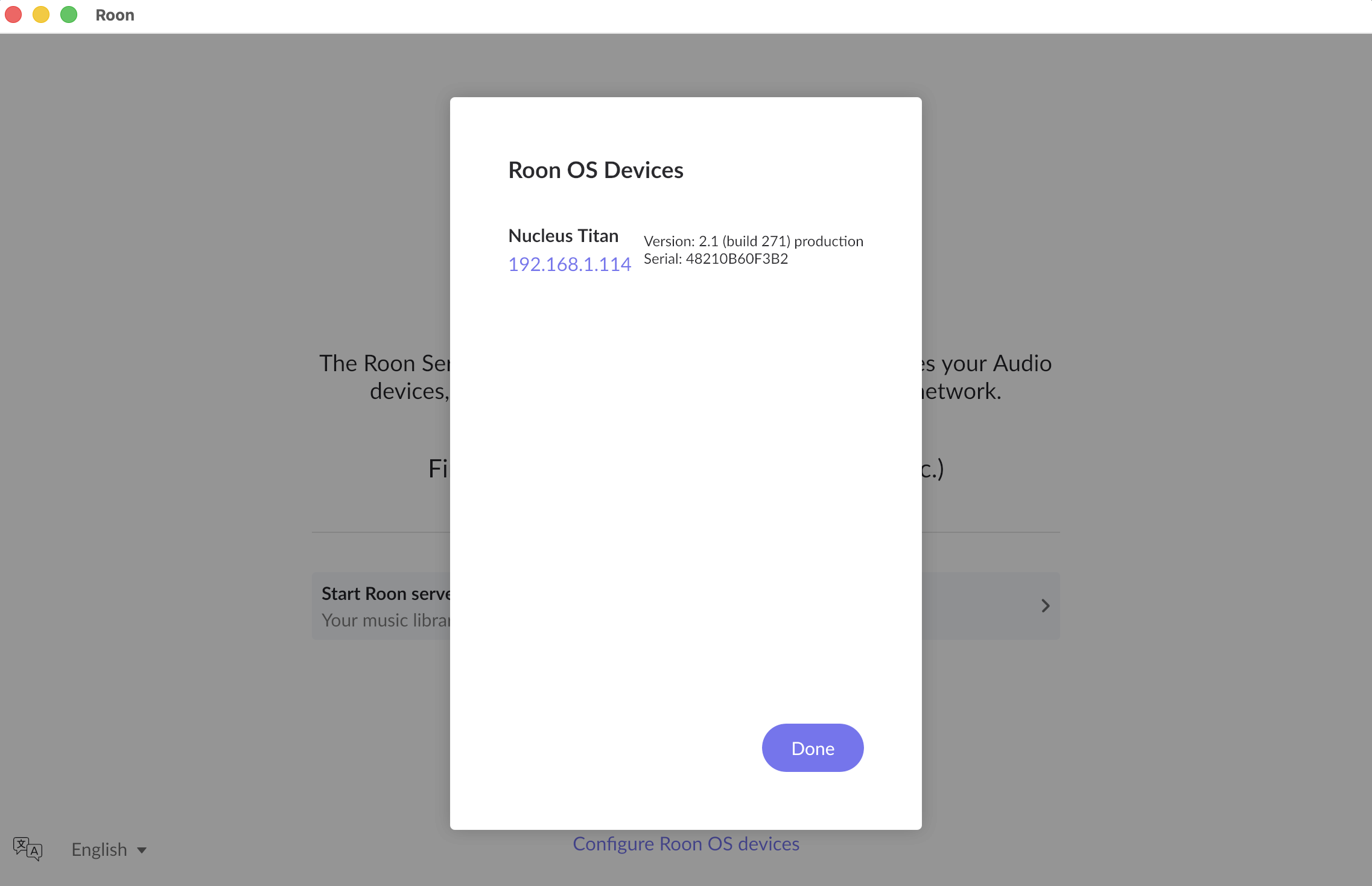Click the chevron on the Start Roon server row
Viewport: 1372px width, 886px height.
(1046, 606)
